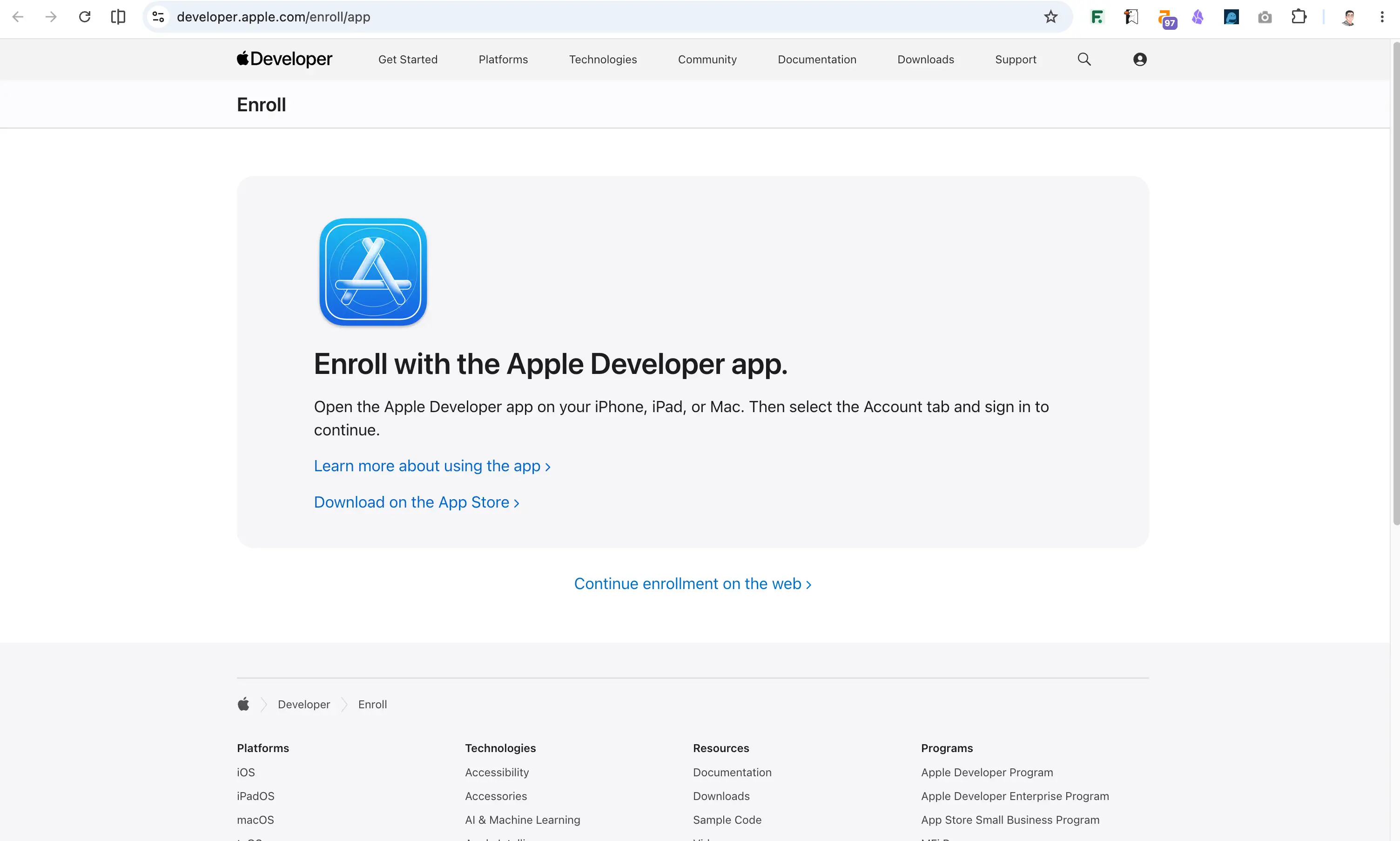Reload the page using the refresh icon

click(x=84, y=17)
